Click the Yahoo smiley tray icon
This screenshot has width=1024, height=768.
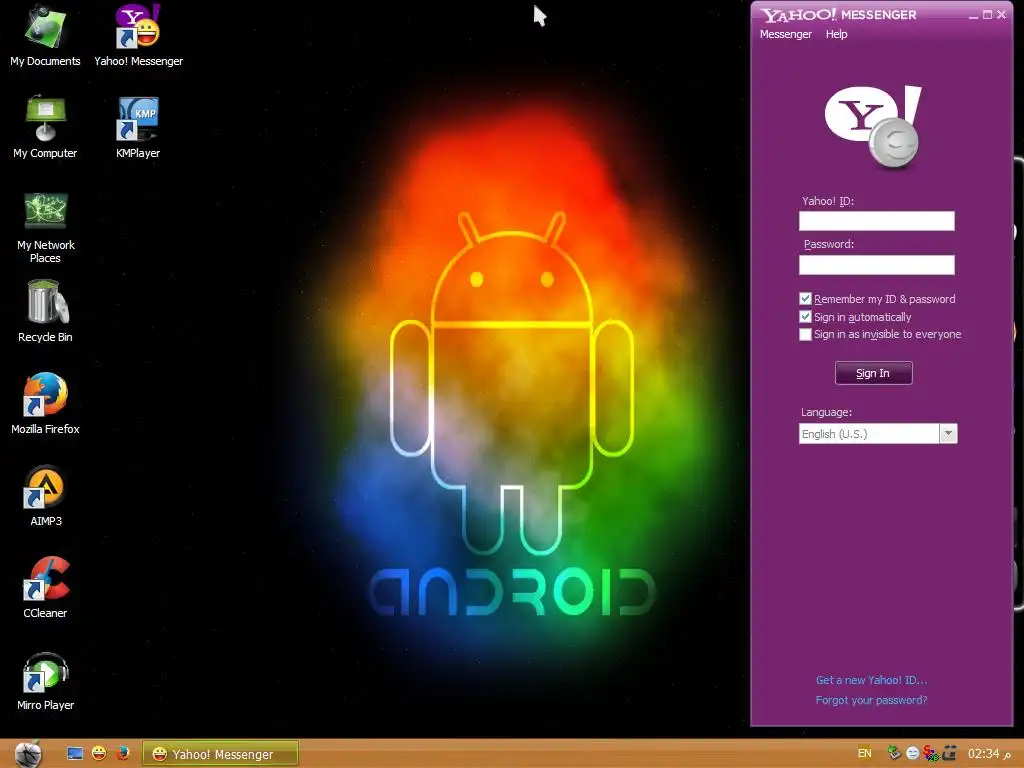click(912, 754)
